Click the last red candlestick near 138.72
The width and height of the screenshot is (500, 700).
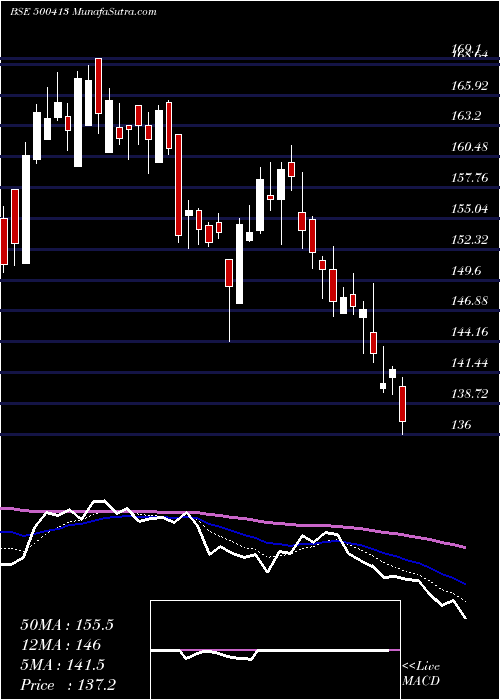403,404
